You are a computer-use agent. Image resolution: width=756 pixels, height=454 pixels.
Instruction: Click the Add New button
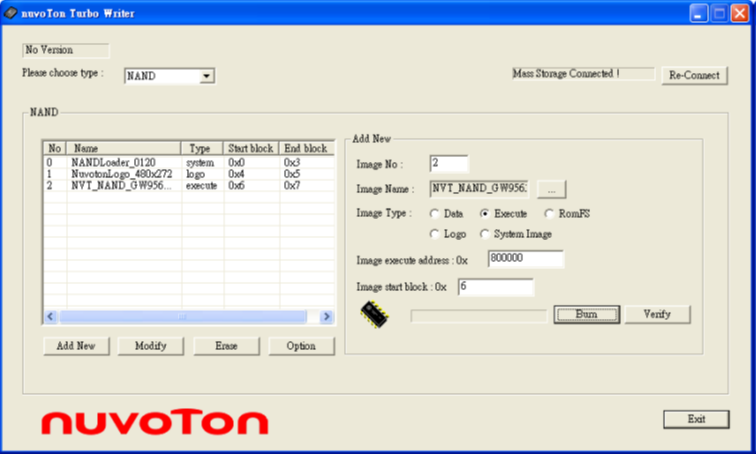click(x=76, y=346)
